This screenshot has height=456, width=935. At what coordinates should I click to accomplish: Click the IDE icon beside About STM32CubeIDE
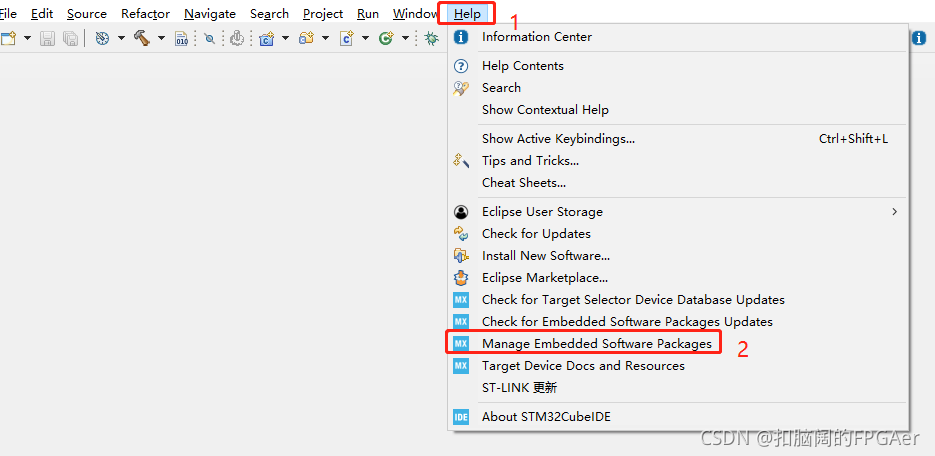pos(461,417)
